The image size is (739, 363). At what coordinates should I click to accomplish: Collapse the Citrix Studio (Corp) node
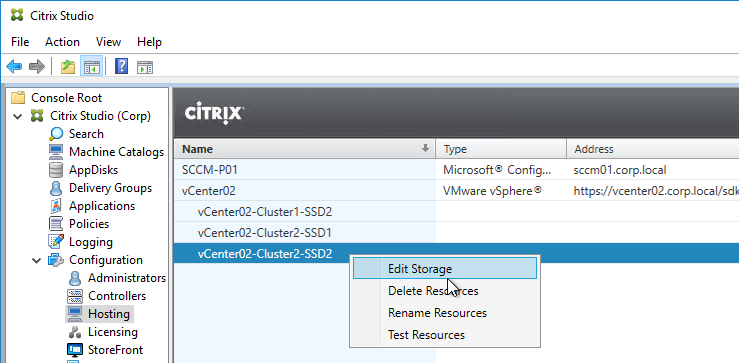click(18, 116)
